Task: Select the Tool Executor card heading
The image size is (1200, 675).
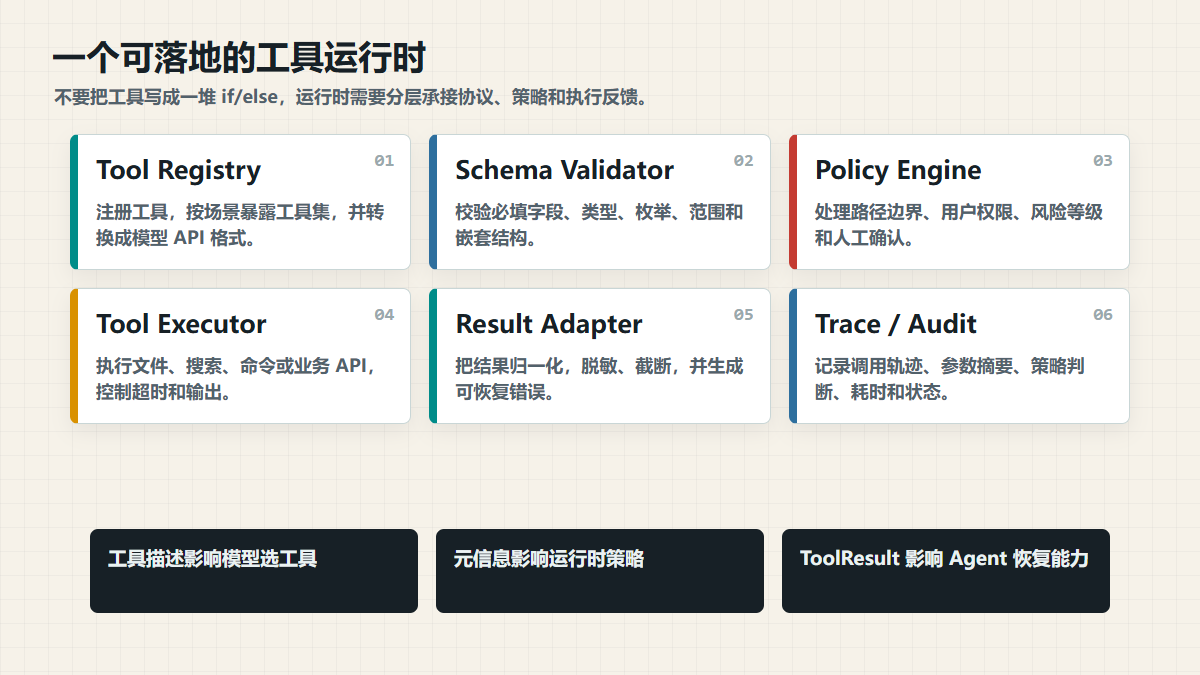Action: (181, 324)
